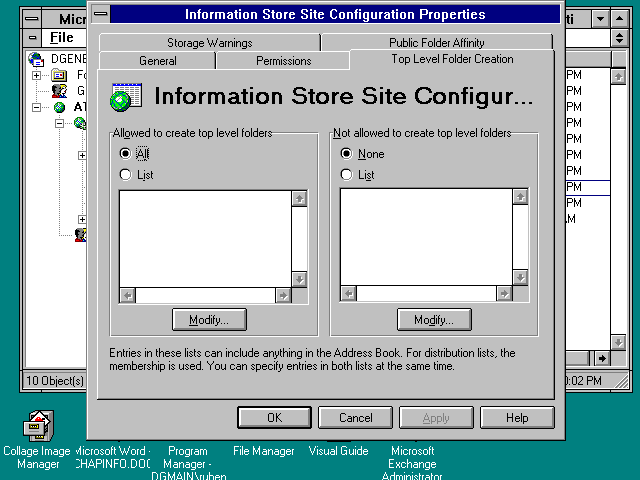640x480 pixels.
Task: Open Exchange Administrator window control menu
Action: point(32,19)
